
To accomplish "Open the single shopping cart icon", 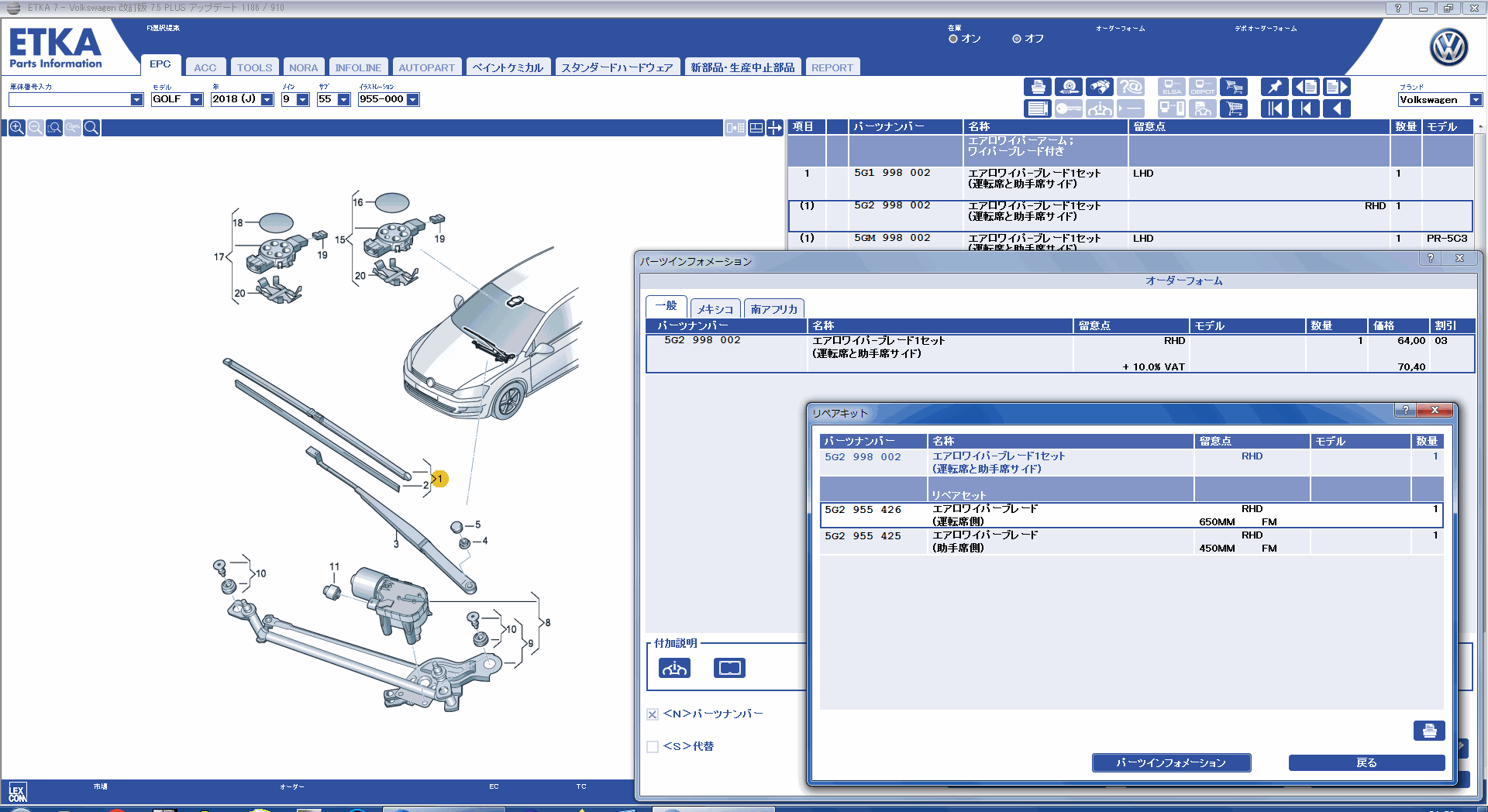I will [1234, 108].
